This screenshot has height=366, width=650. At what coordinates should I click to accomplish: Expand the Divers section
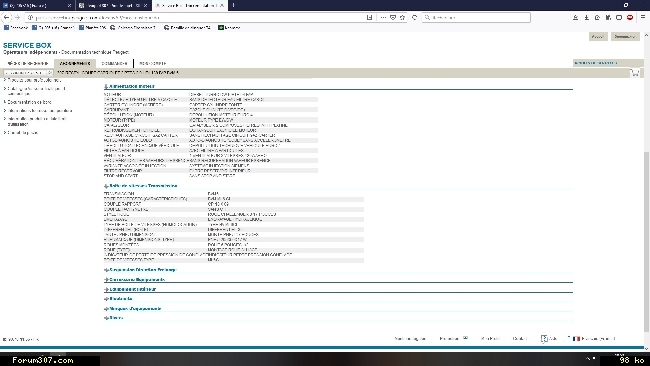114,318
